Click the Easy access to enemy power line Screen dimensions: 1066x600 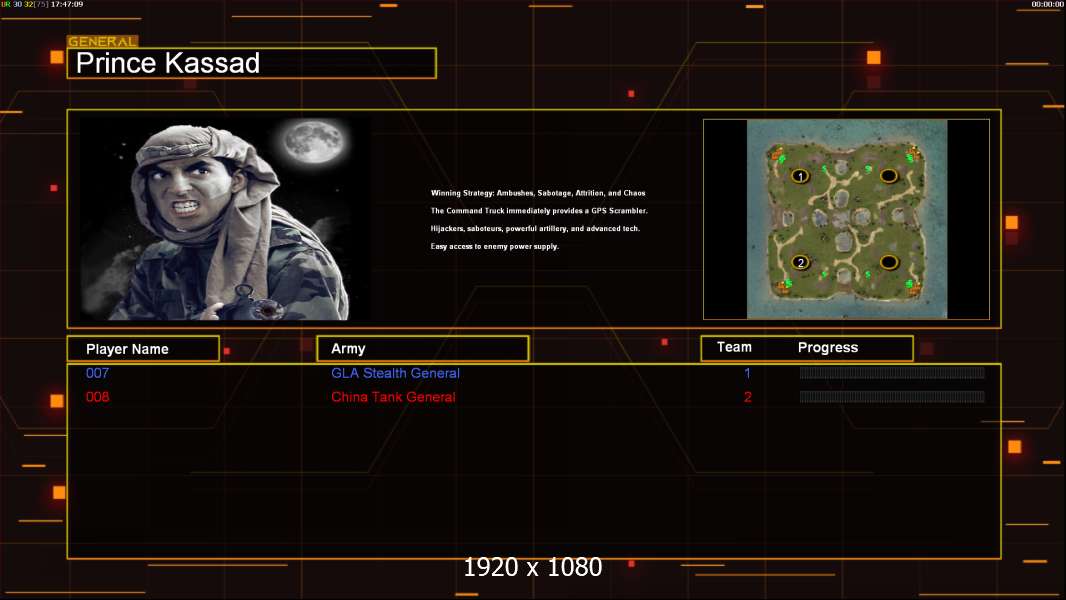click(x=495, y=246)
